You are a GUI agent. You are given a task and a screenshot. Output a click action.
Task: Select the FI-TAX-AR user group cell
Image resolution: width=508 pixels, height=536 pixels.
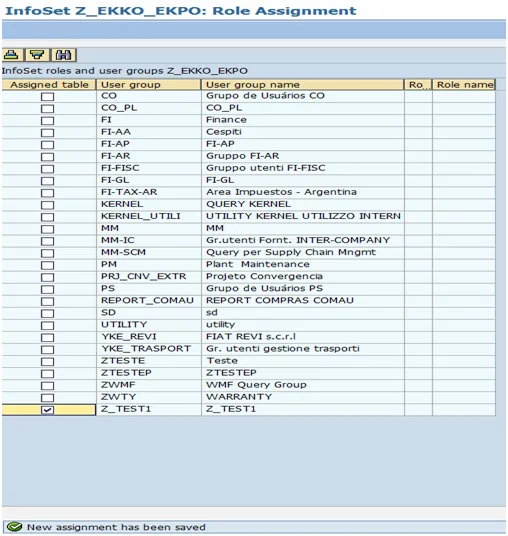coord(149,192)
